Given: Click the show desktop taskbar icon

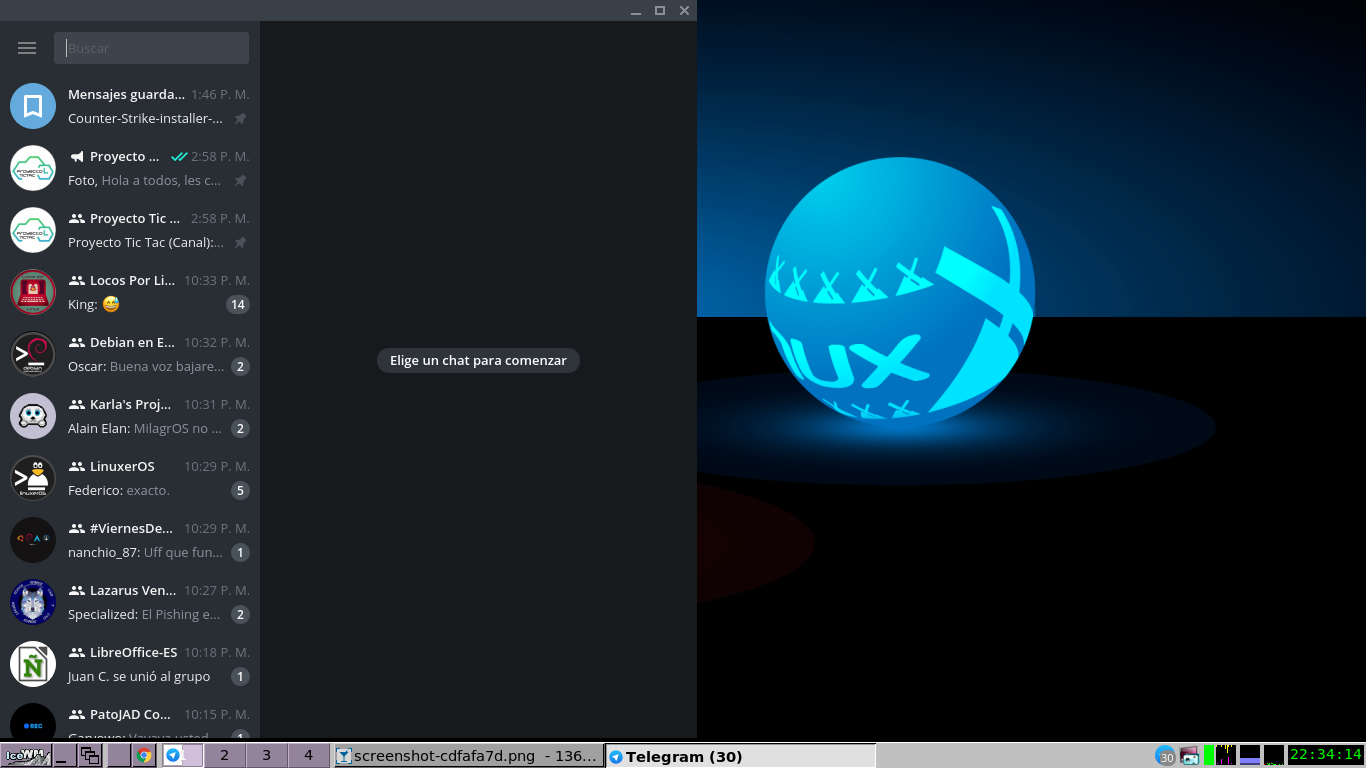Looking at the screenshot, I should pos(63,756).
